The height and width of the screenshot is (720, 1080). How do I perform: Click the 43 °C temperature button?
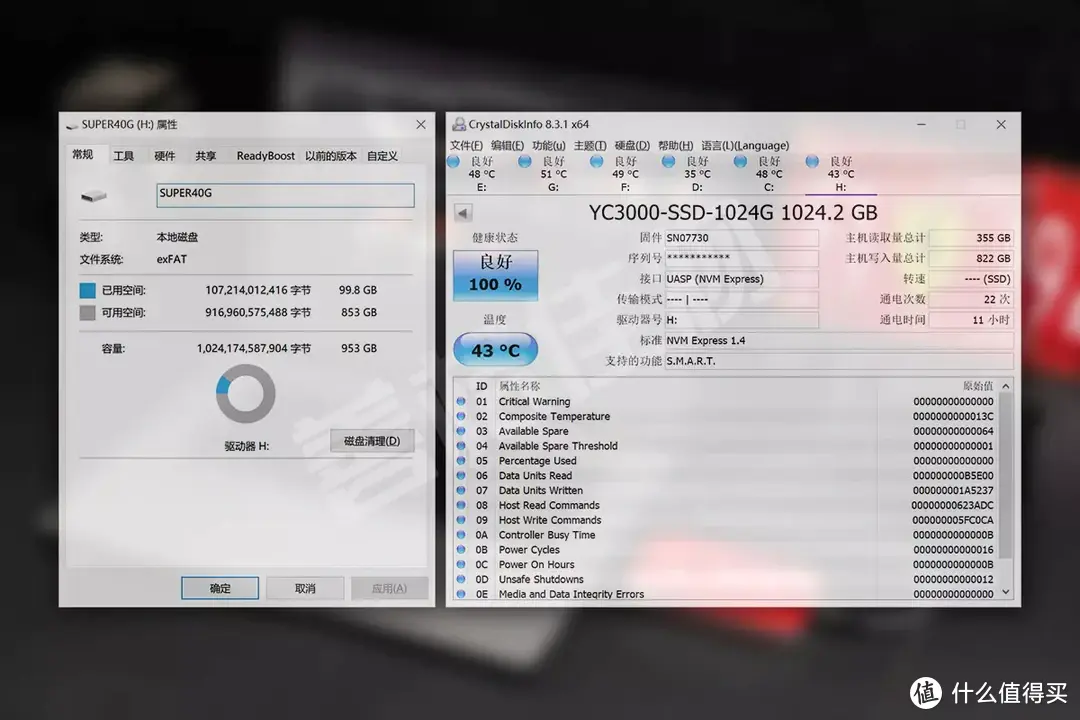pos(495,350)
